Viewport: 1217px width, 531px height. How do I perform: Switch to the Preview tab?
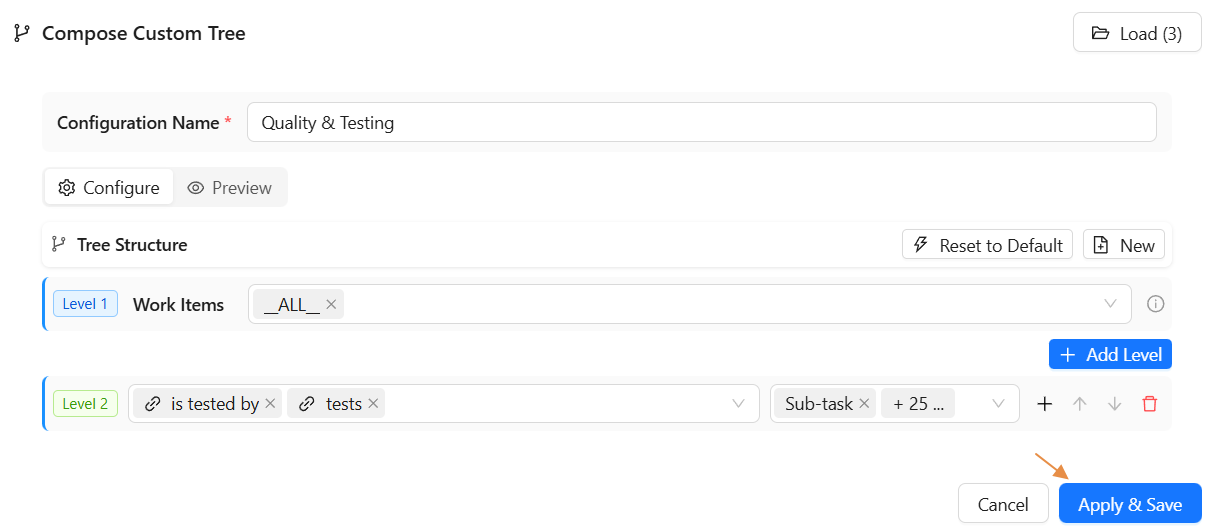point(230,188)
